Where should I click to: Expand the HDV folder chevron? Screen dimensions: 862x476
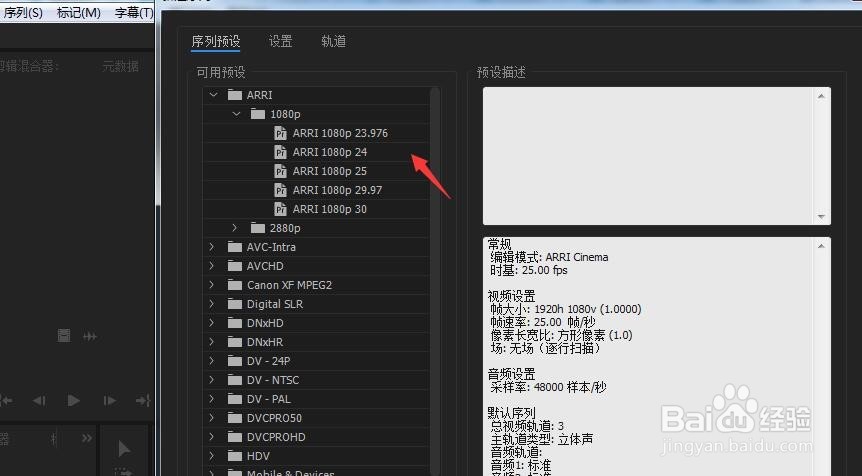click(212, 456)
